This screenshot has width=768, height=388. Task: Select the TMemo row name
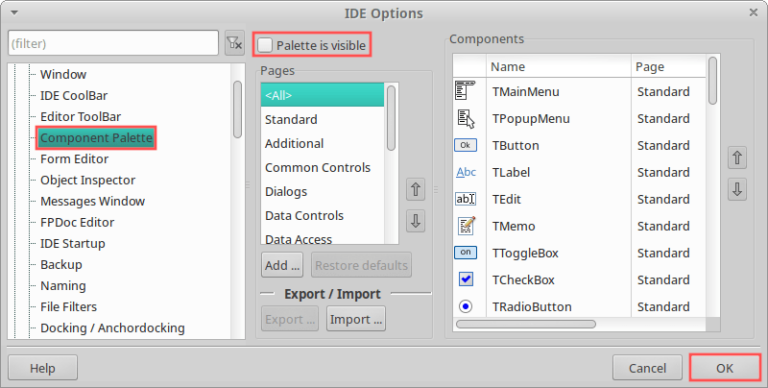click(513, 226)
